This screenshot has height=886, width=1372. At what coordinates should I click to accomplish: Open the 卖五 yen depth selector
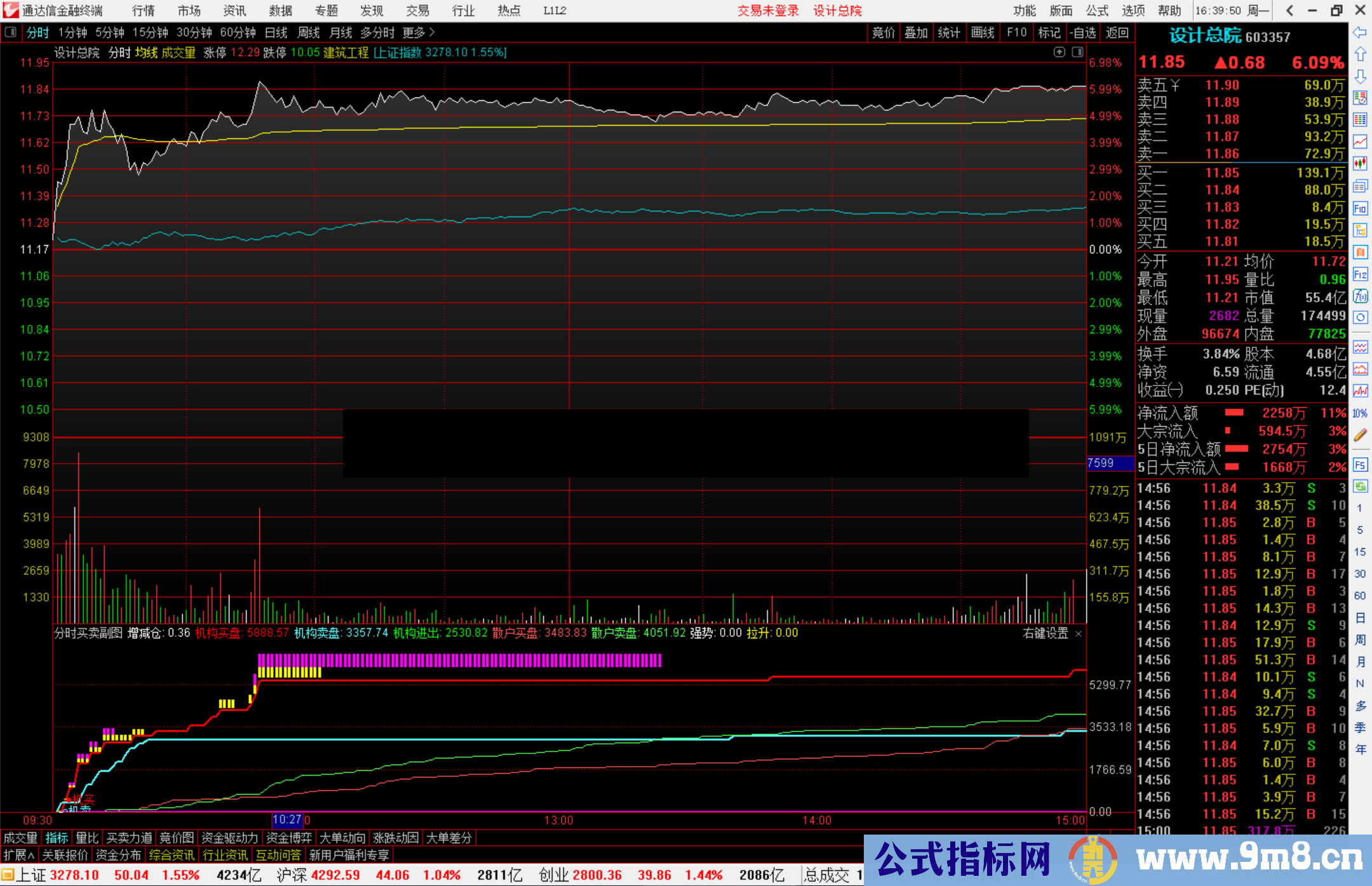click(1175, 85)
